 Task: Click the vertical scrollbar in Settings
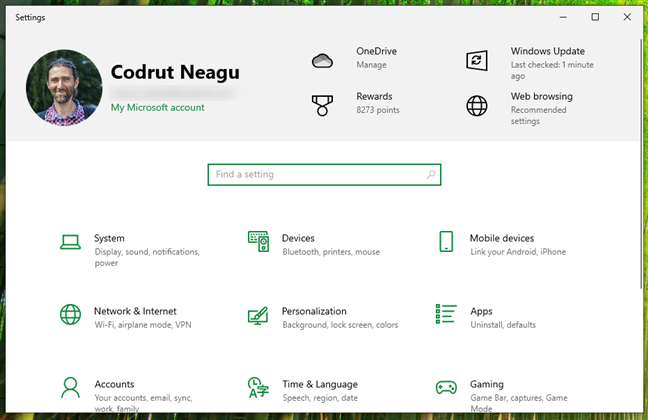[x=641, y=163]
